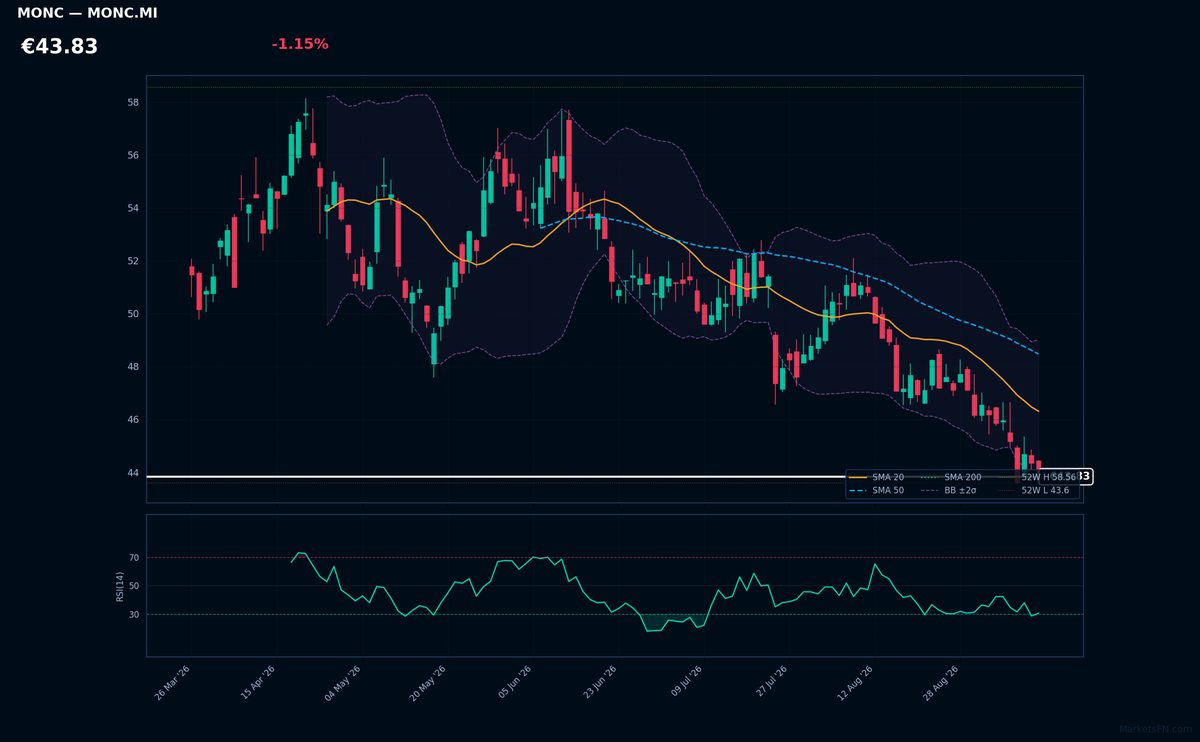
Task: Select the SMA 20 legend entry
Action: click(x=876, y=478)
